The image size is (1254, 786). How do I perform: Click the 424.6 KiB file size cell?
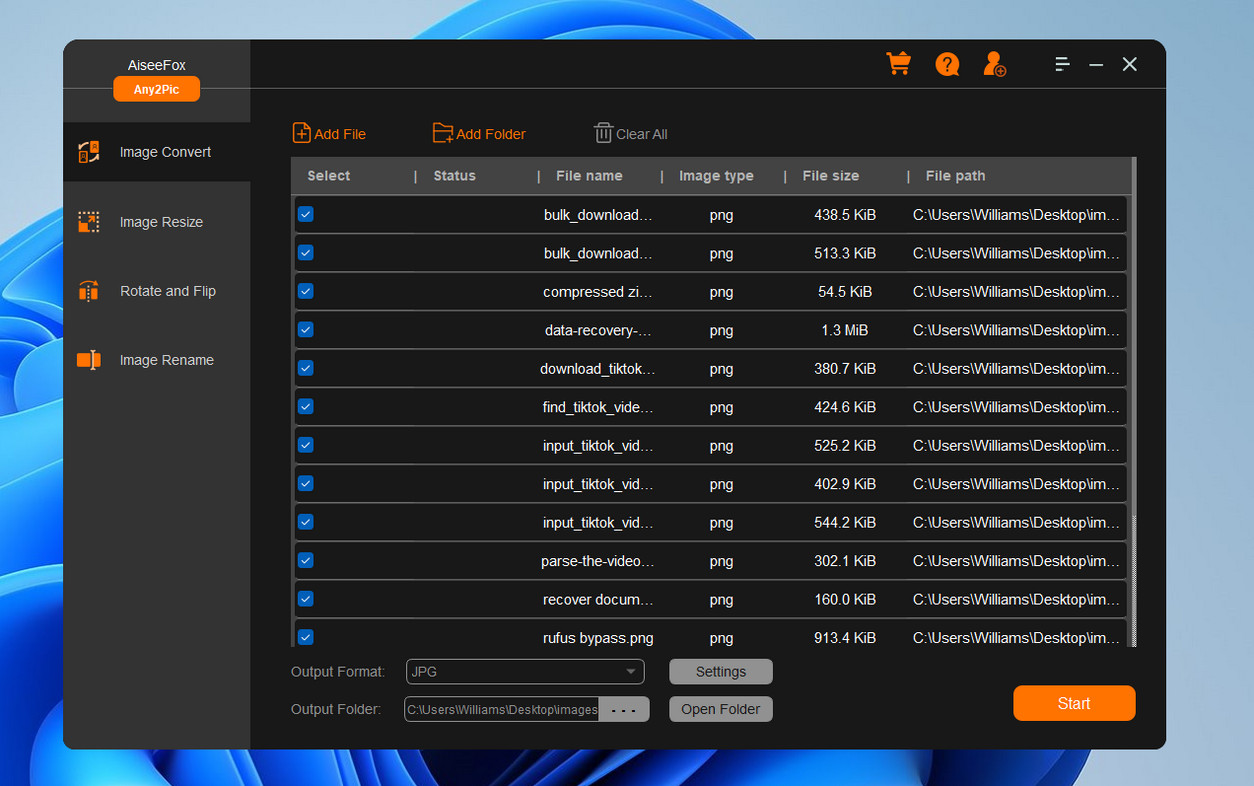(x=845, y=407)
